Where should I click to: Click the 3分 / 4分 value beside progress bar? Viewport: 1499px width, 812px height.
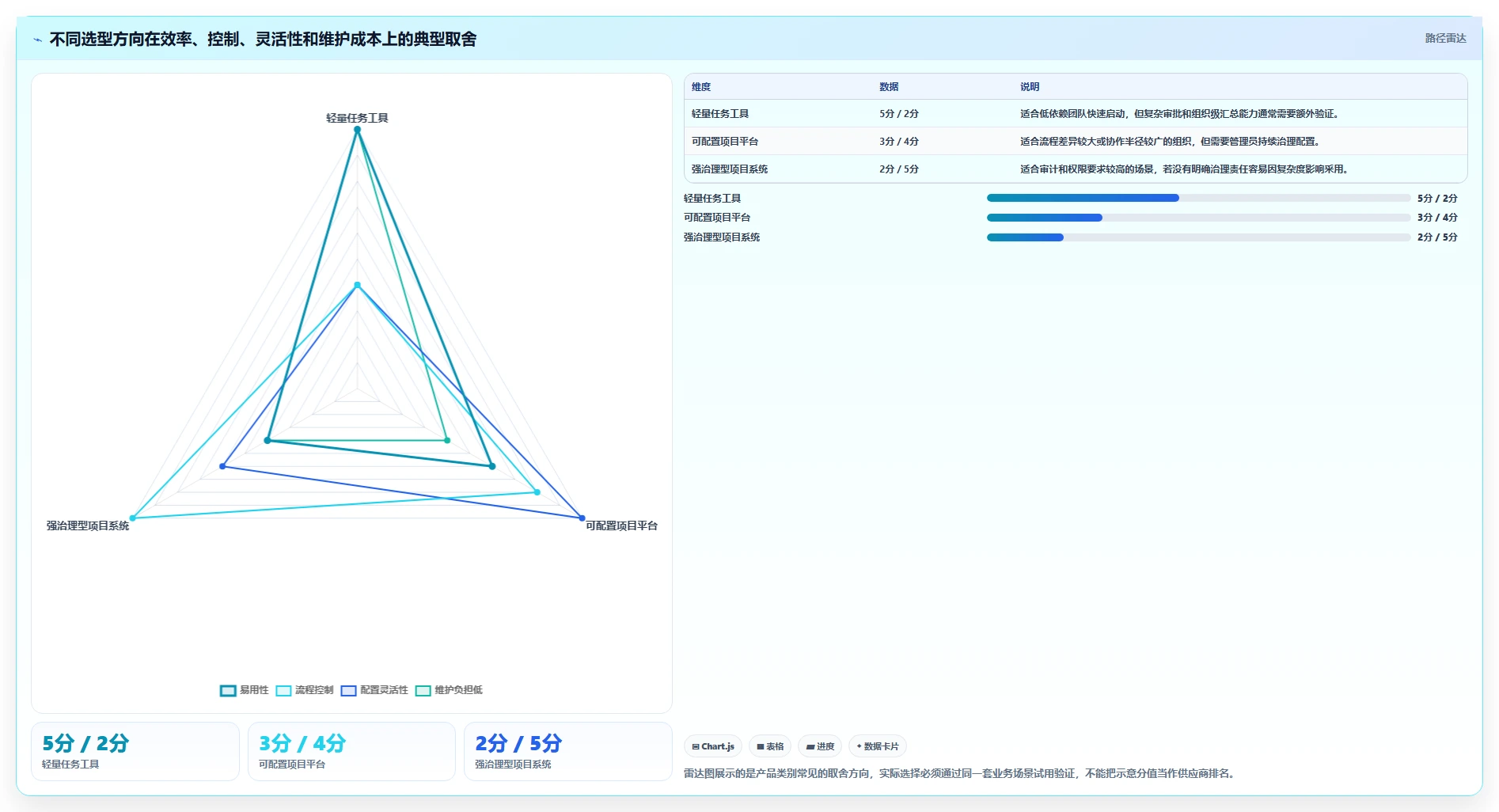tap(1437, 218)
